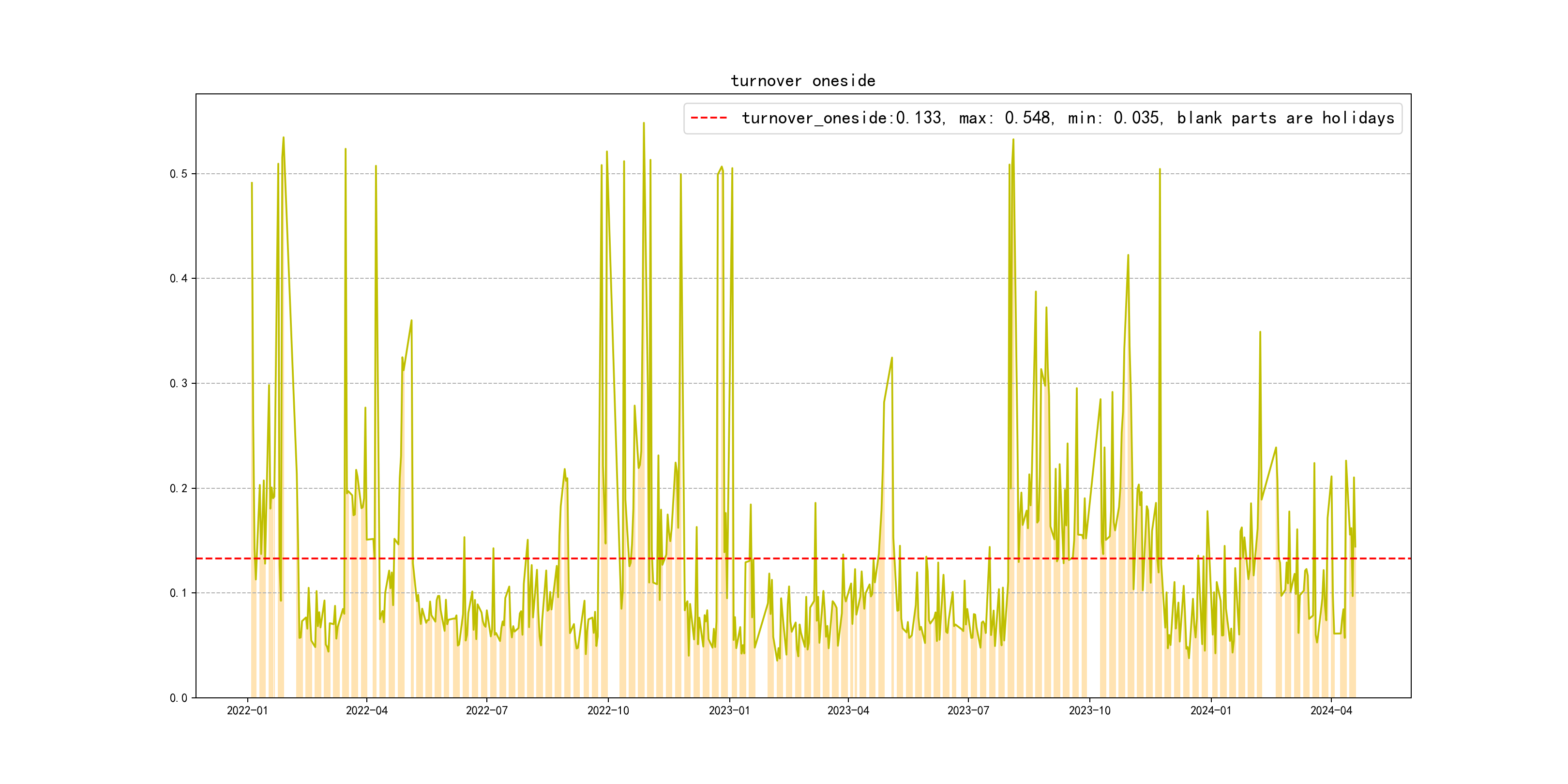1568x784 pixels.
Task: Click the chart title 'turnover oneside'
Action: click(803, 81)
